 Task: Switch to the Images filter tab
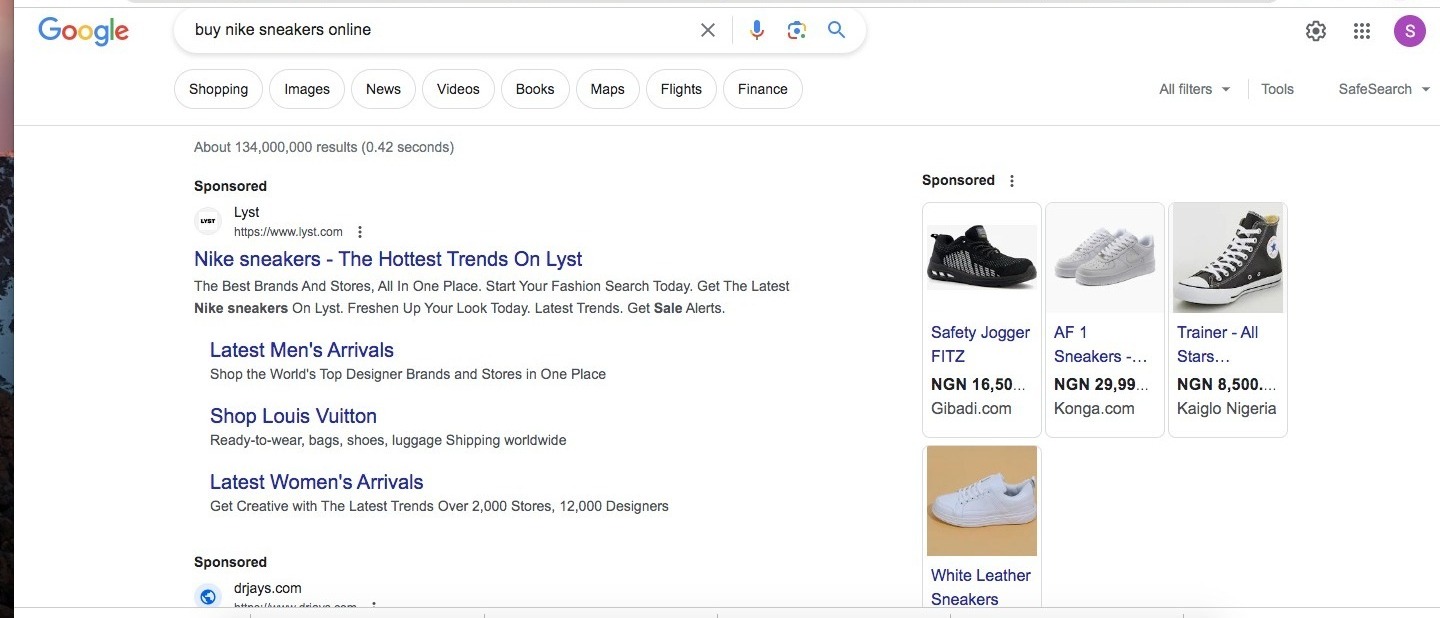pos(307,89)
